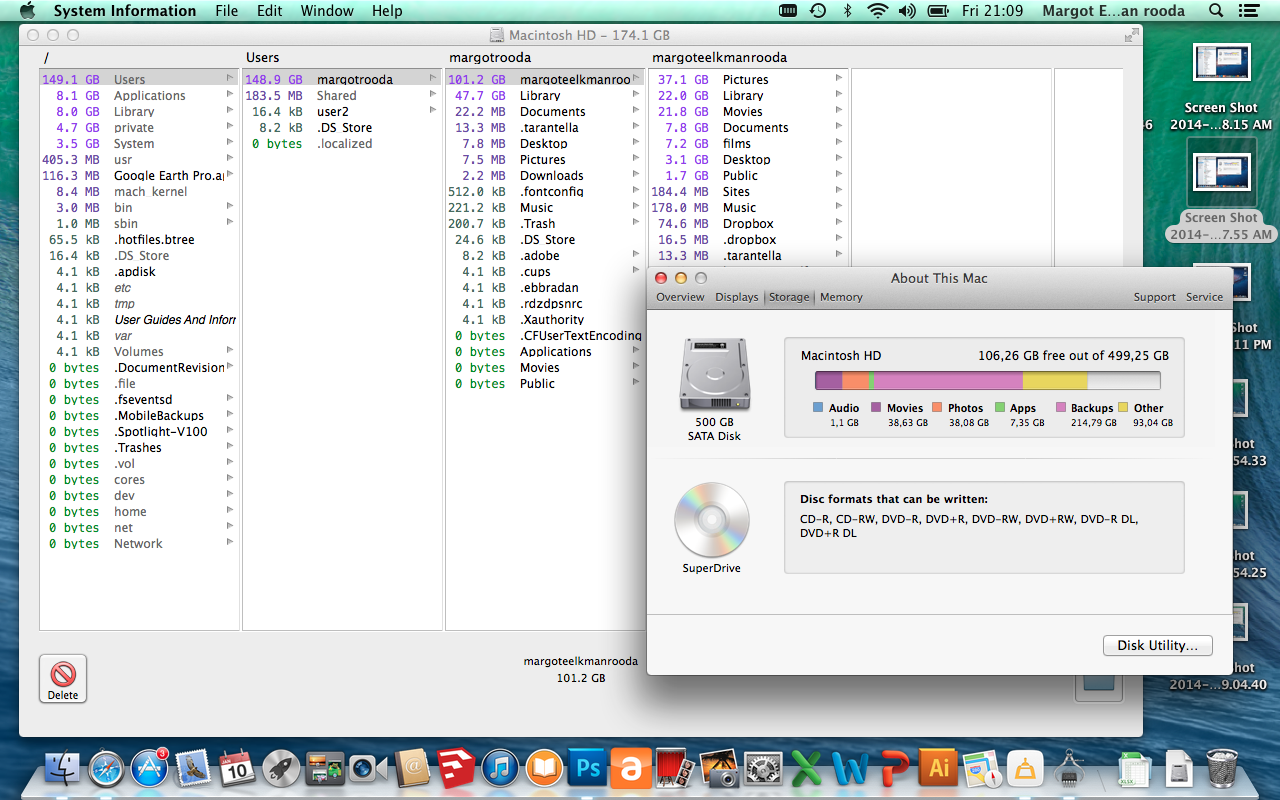Click the Movies purple legend swatch

coord(876,408)
